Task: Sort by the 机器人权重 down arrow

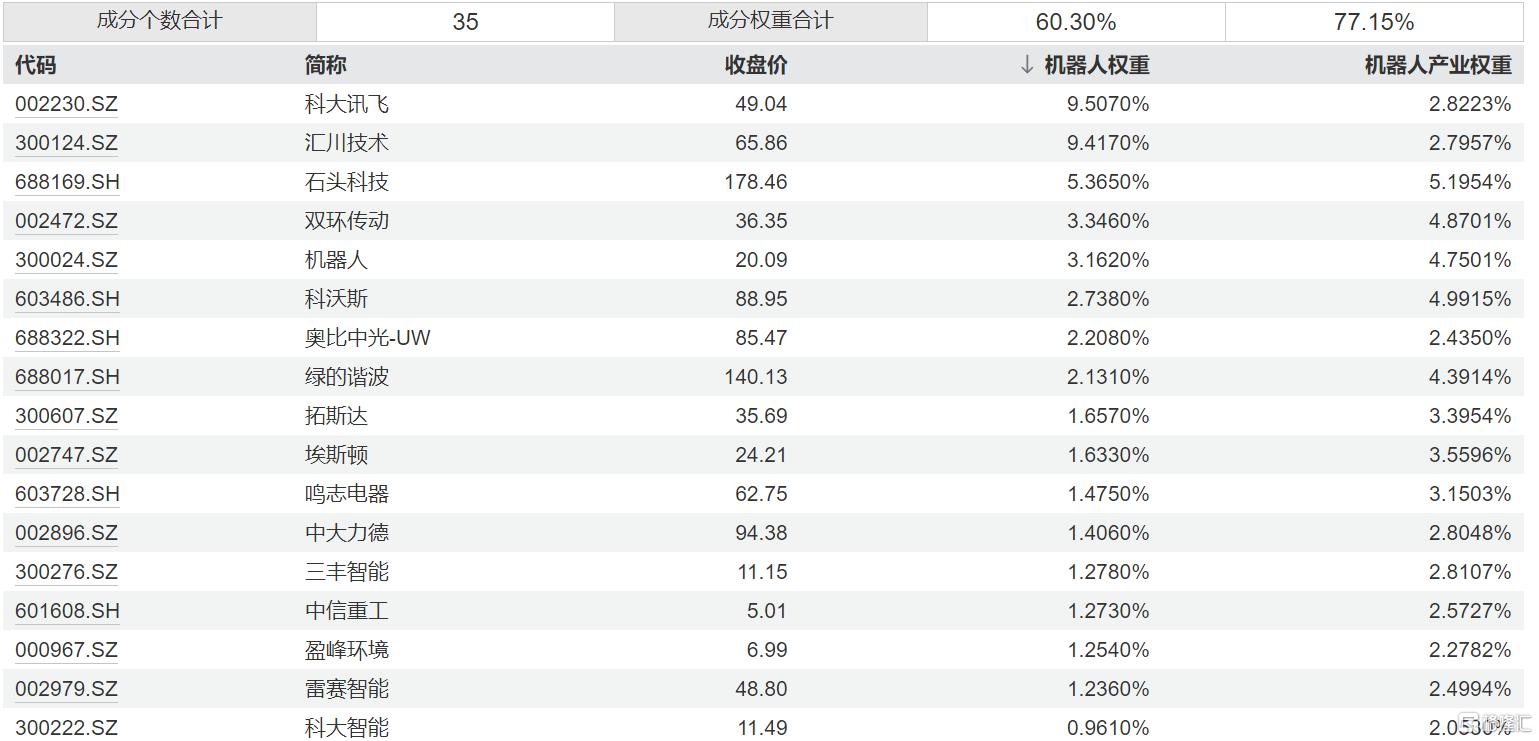Action: pyautogui.click(x=1027, y=65)
